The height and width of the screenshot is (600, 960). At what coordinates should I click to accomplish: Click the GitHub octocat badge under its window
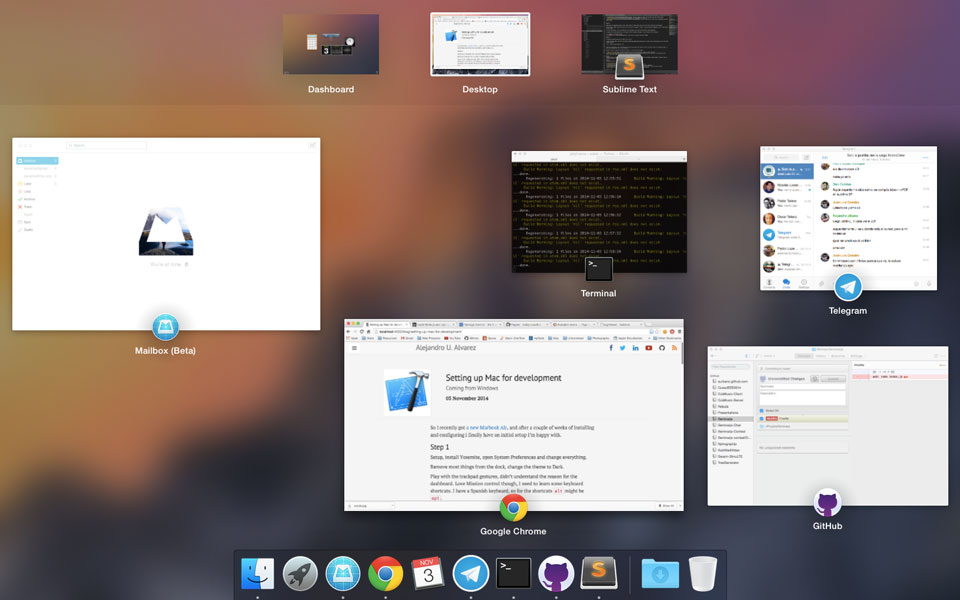pos(827,503)
